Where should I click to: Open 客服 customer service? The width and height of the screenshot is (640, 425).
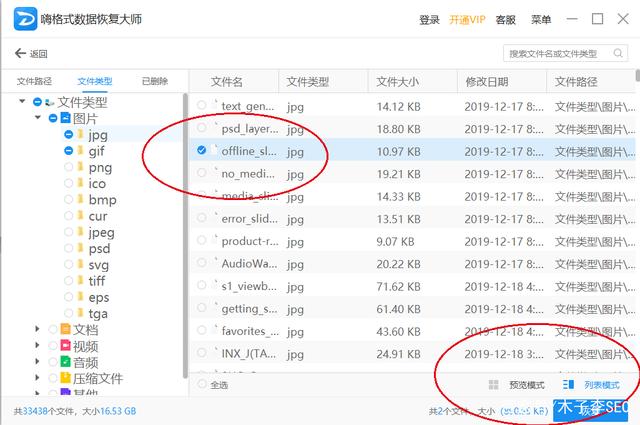(505, 19)
